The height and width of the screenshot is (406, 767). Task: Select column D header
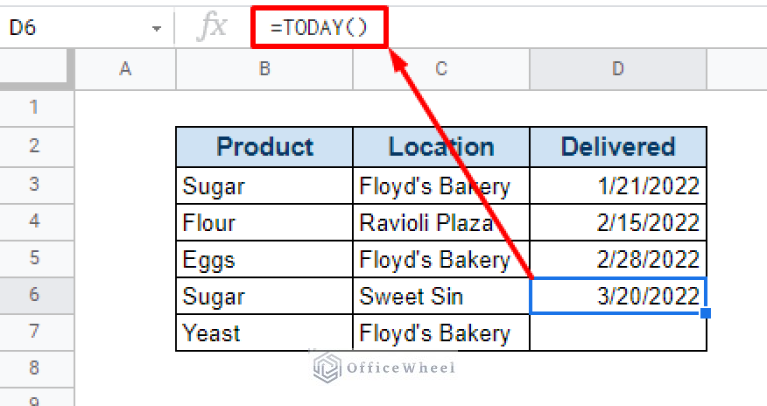pos(618,68)
